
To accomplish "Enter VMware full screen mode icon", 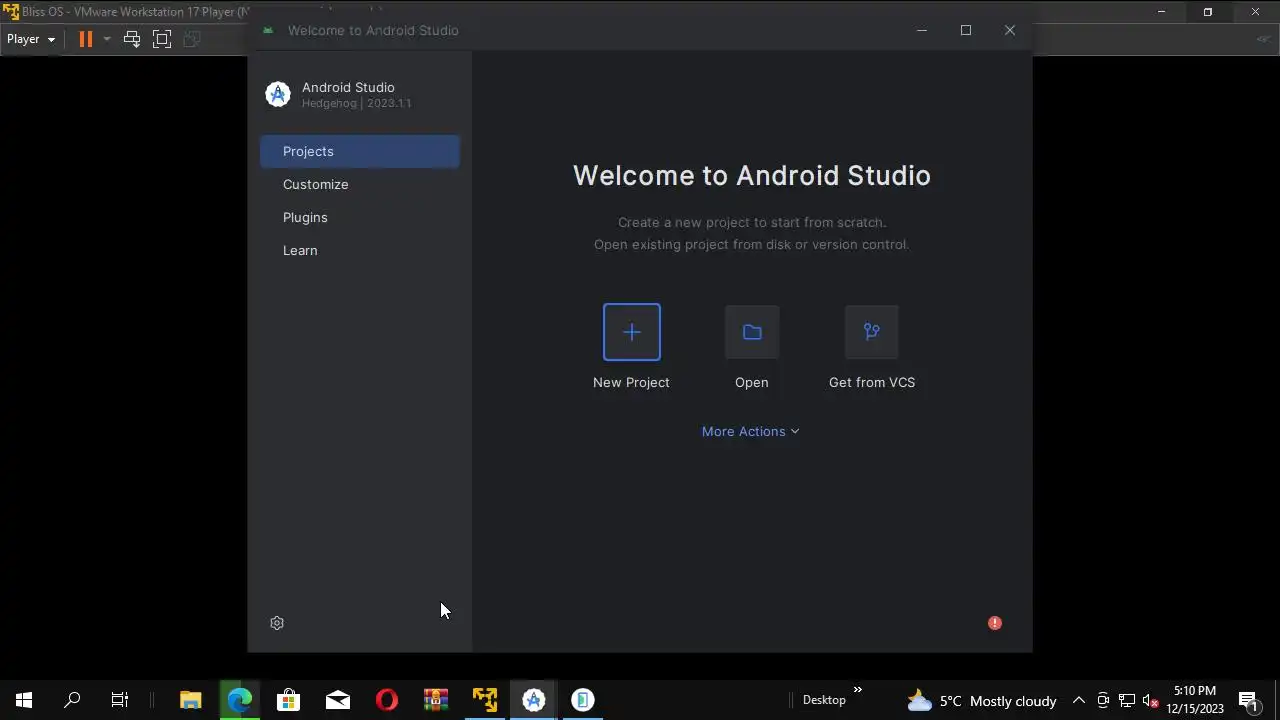I will tap(162, 39).
